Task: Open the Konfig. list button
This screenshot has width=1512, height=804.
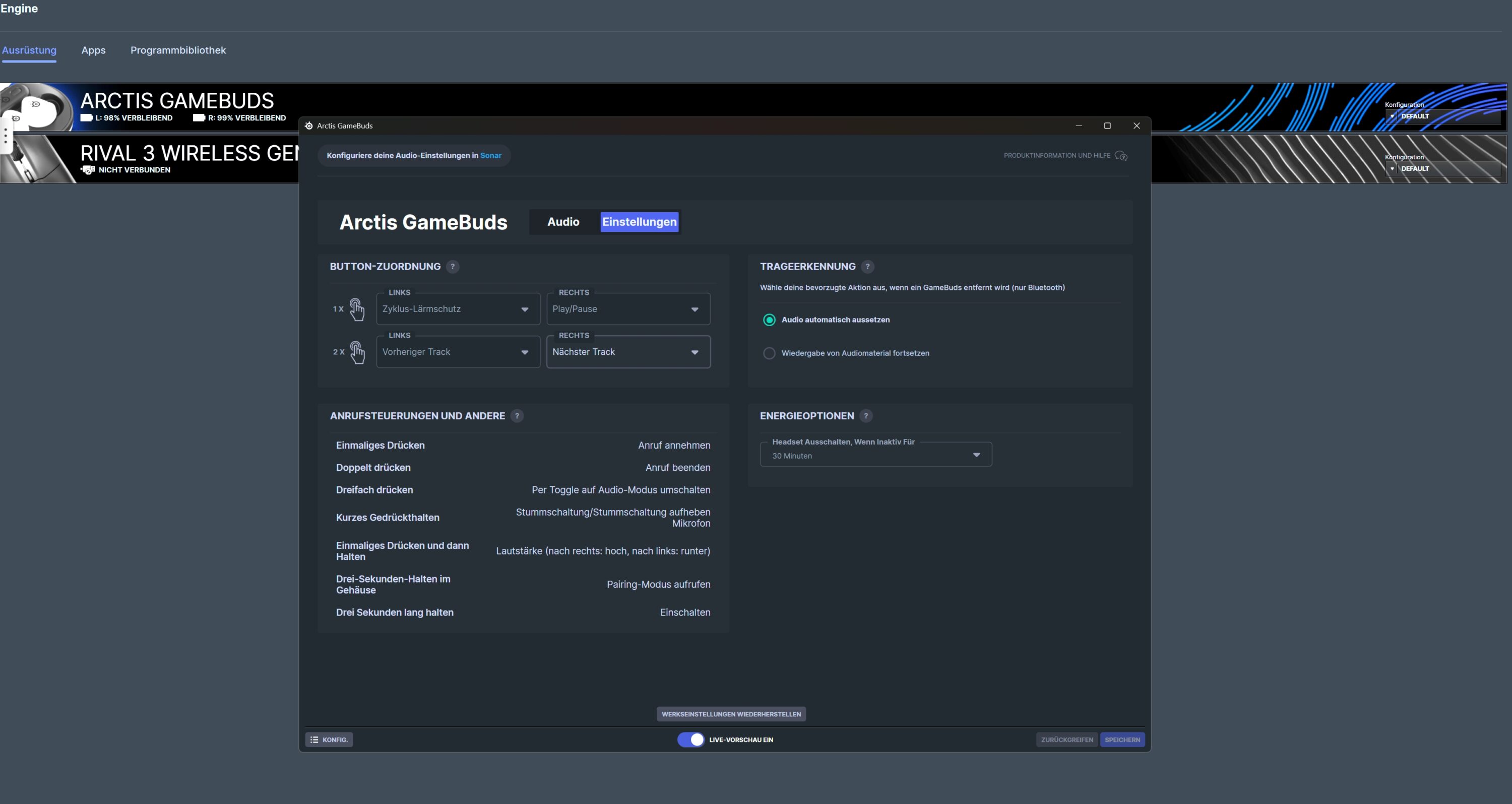Action: 329,739
